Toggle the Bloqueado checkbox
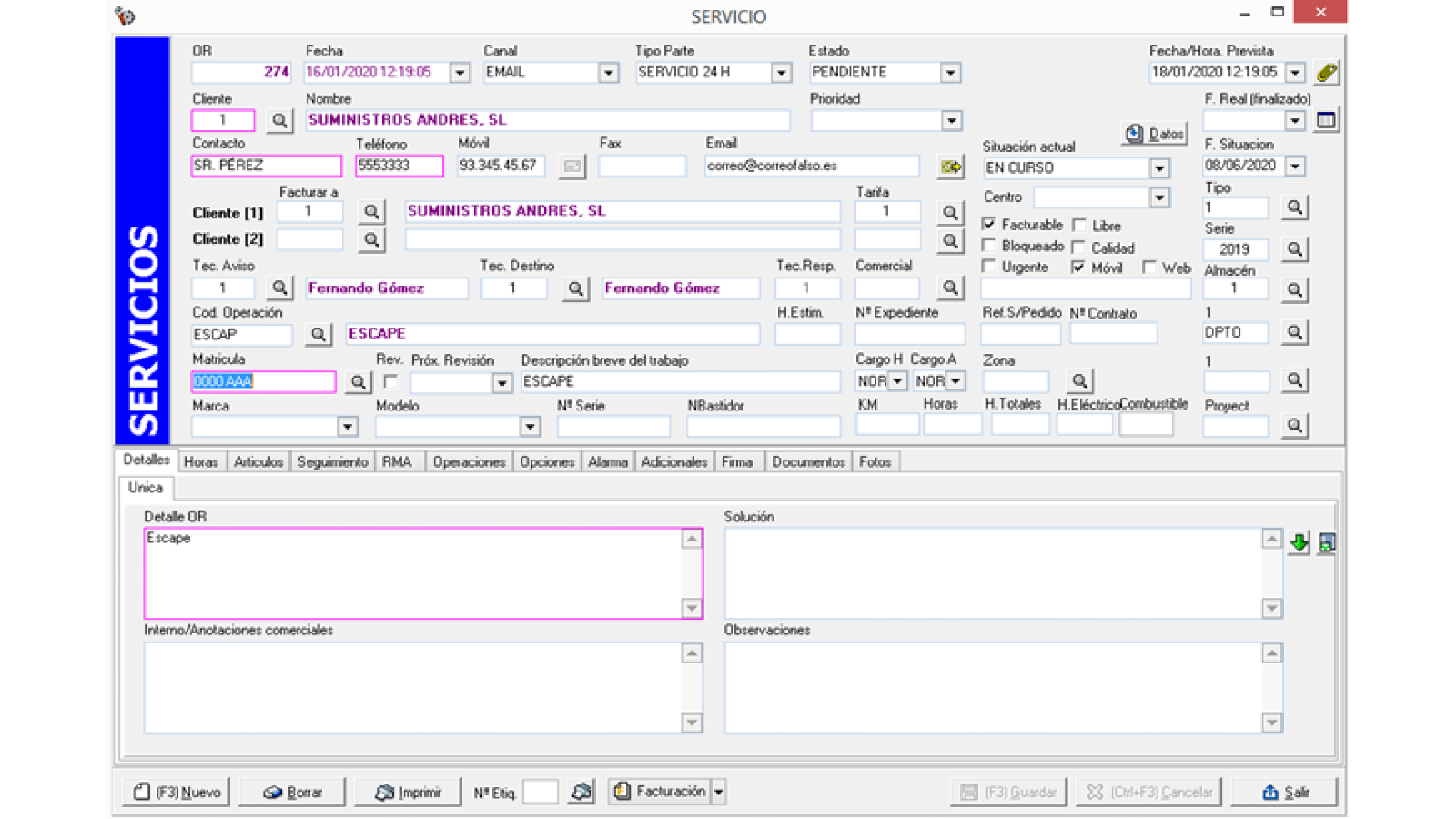The width and height of the screenshot is (1456, 819). pos(989,246)
